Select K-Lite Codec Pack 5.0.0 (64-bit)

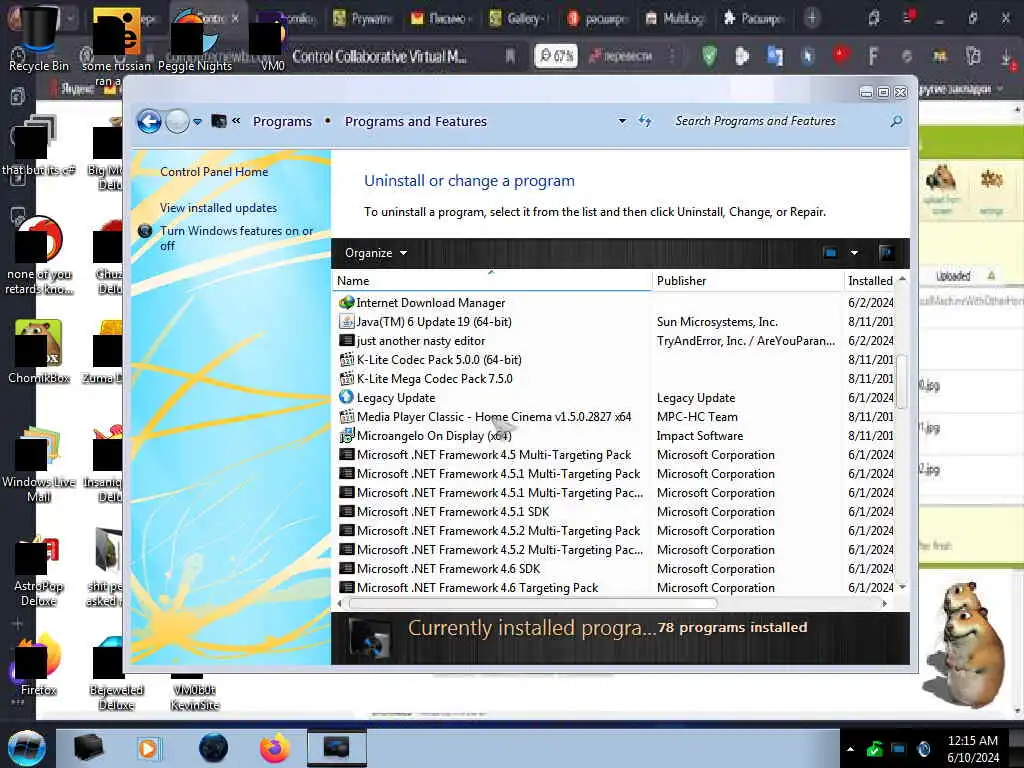[x=439, y=360]
